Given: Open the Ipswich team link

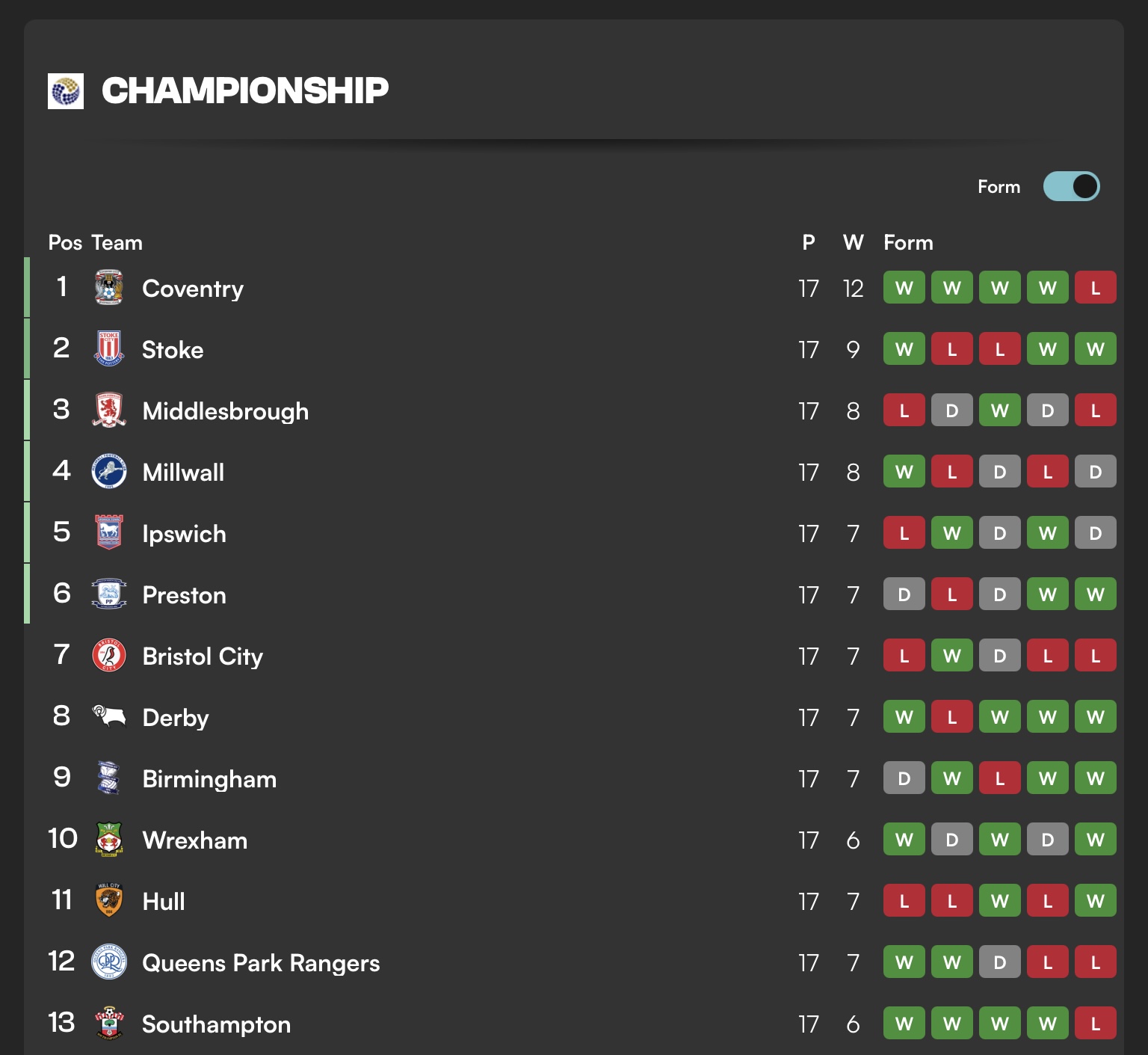Looking at the screenshot, I should [184, 534].
